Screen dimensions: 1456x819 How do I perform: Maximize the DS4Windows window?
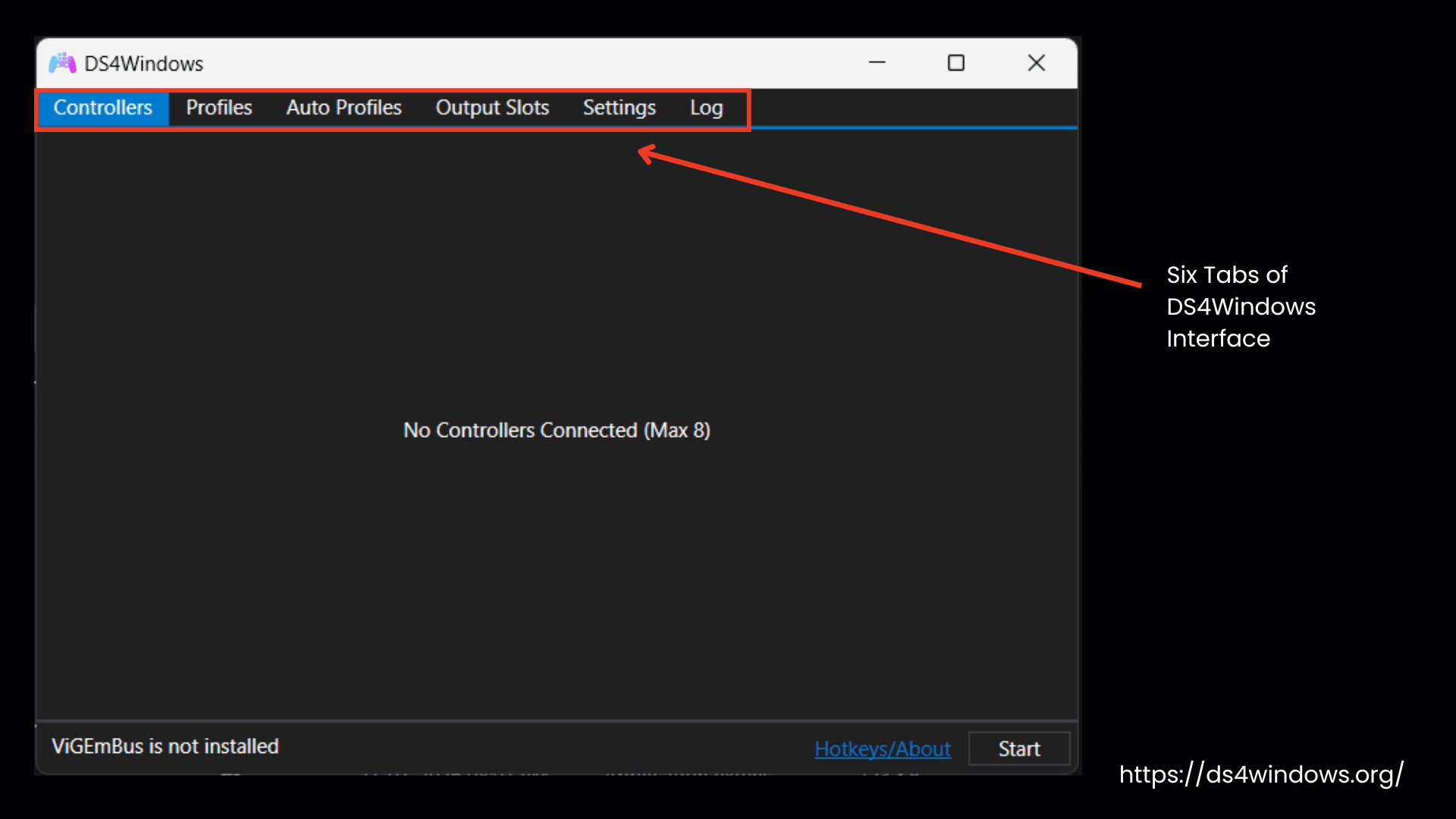[x=956, y=63]
